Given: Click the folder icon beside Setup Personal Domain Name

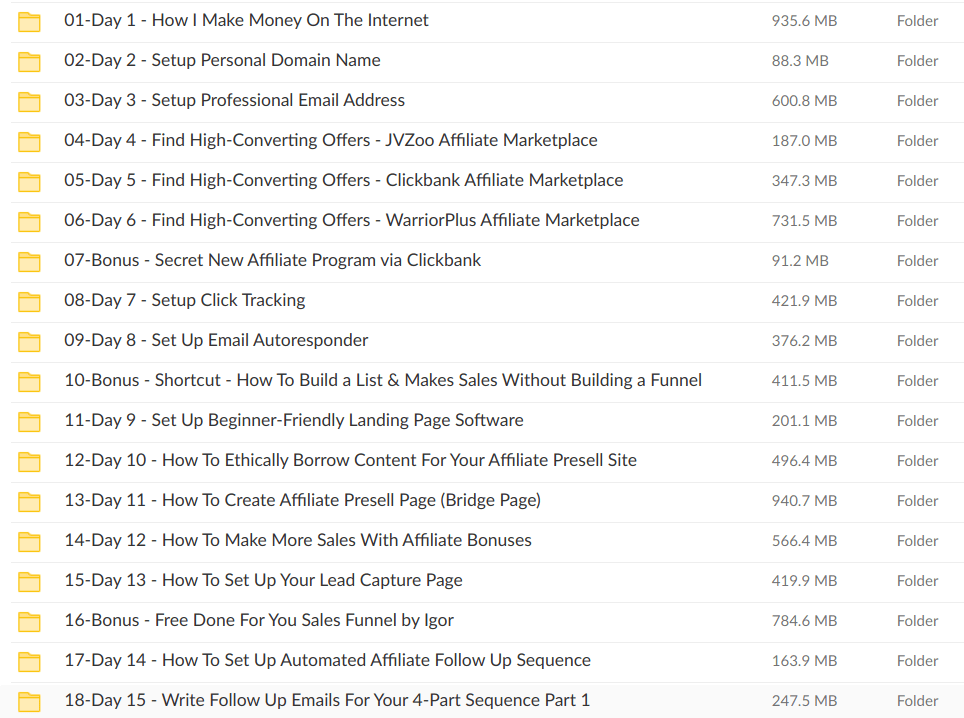Looking at the screenshot, I should click(29, 61).
